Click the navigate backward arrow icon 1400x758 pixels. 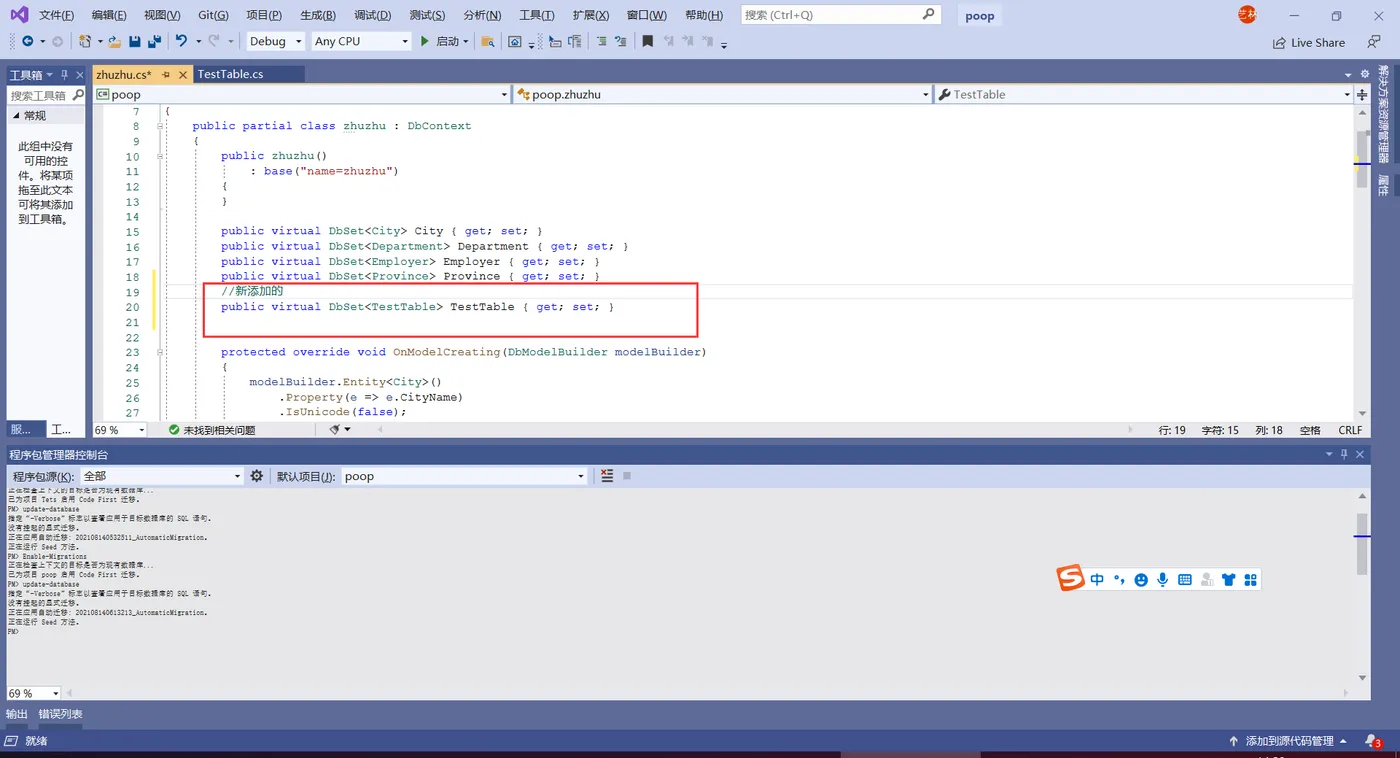click(x=27, y=41)
